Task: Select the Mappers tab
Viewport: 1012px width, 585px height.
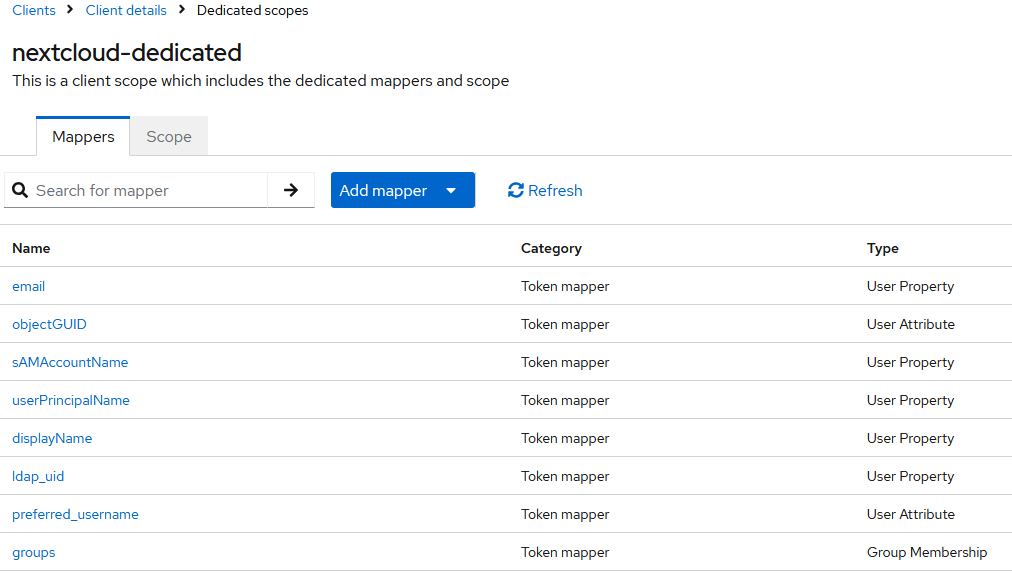Action: [x=83, y=137]
